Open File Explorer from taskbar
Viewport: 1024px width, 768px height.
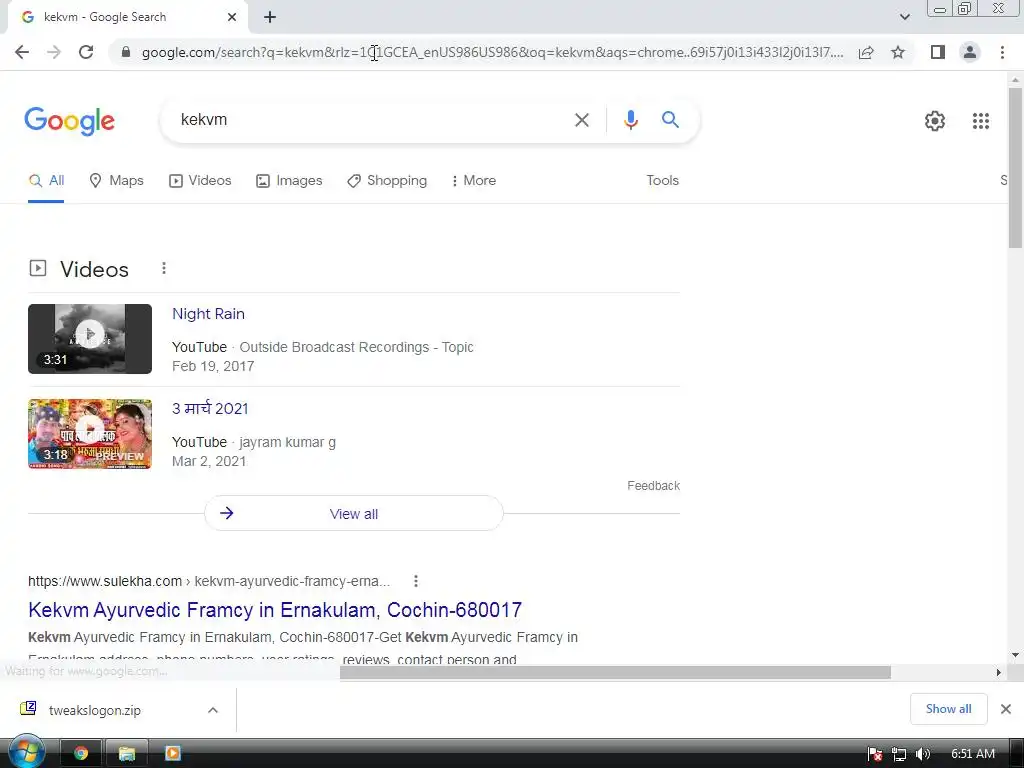127,754
